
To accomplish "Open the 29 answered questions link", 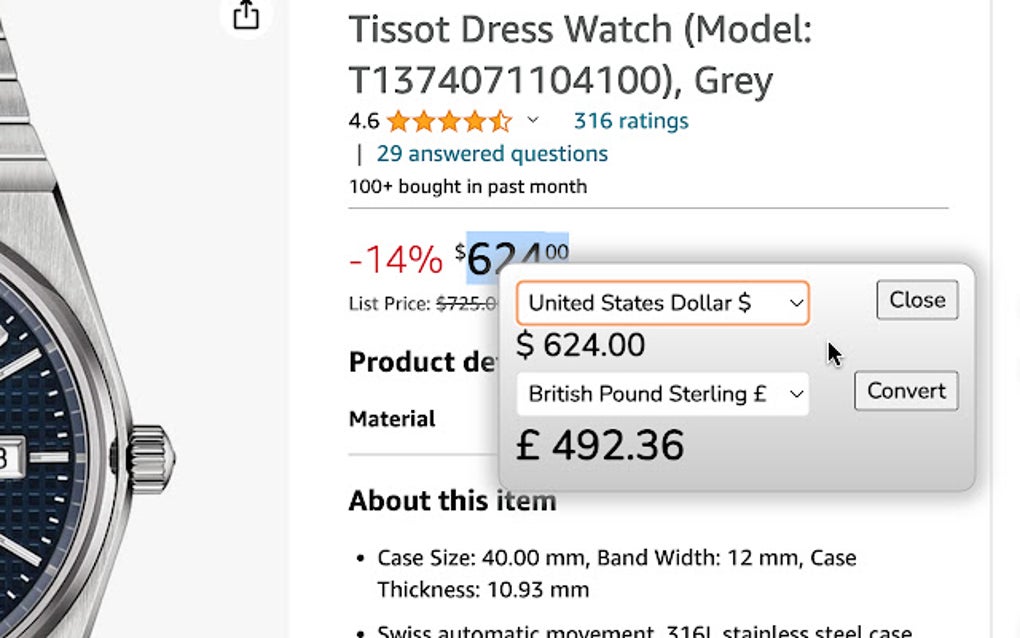I will click(x=491, y=154).
